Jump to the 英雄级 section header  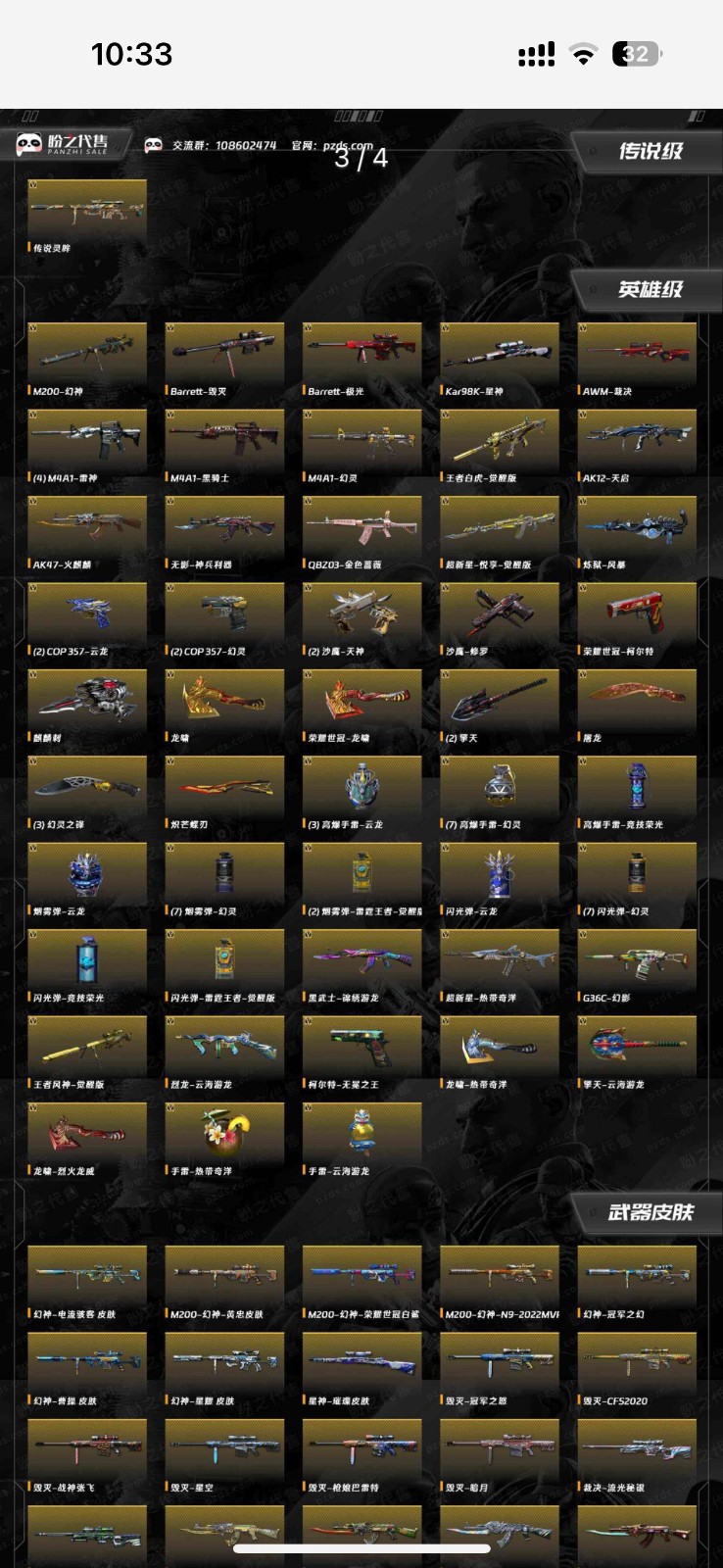(650, 289)
